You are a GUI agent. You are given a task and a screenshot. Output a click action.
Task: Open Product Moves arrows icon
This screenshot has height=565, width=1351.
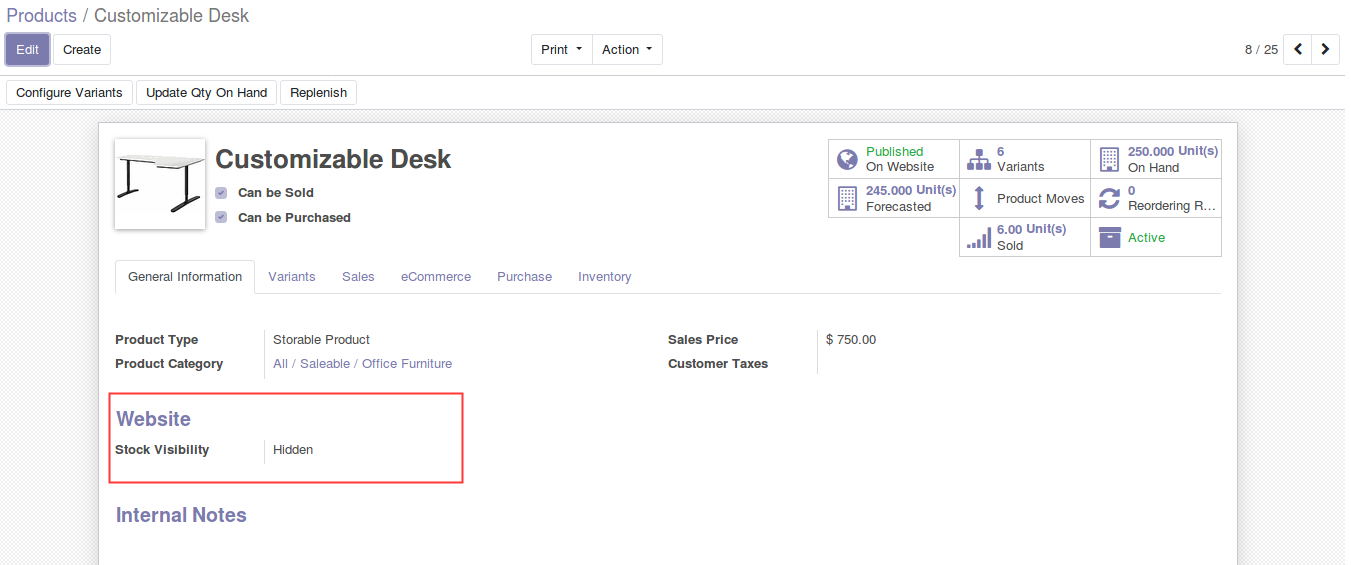(x=978, y=198)
